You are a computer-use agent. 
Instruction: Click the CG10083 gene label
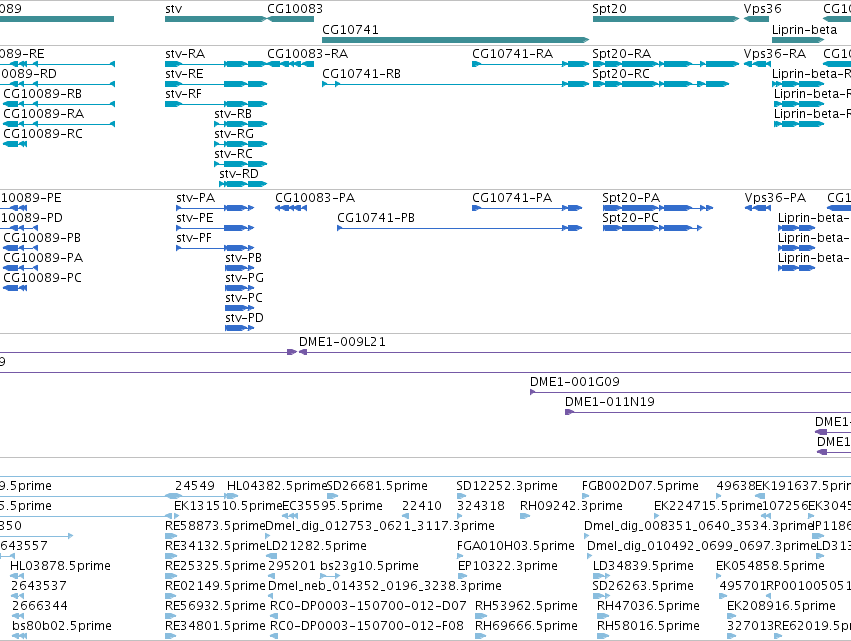pos(295,9)
